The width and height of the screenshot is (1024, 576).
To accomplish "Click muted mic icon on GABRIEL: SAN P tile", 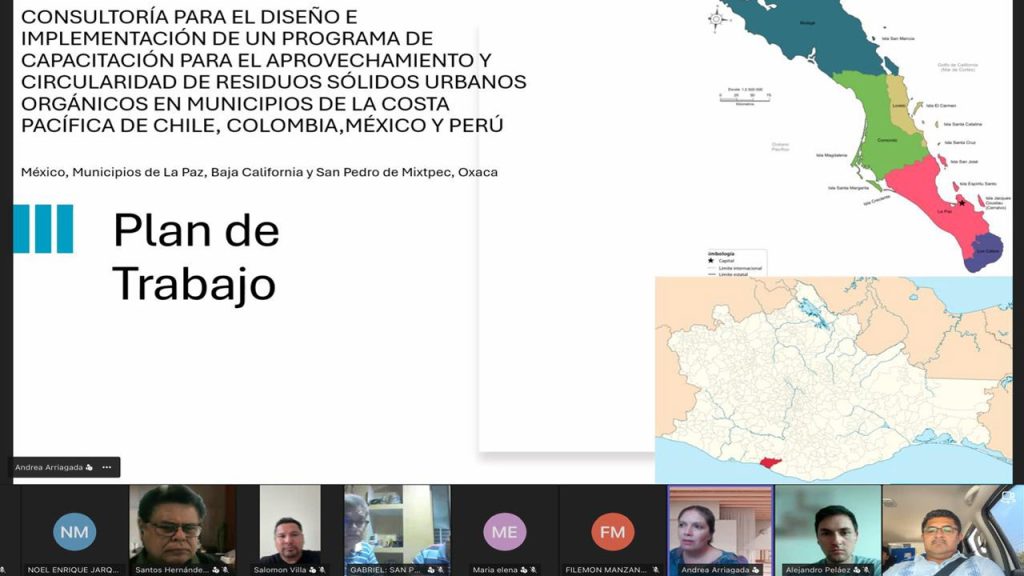I will point(441,569).
